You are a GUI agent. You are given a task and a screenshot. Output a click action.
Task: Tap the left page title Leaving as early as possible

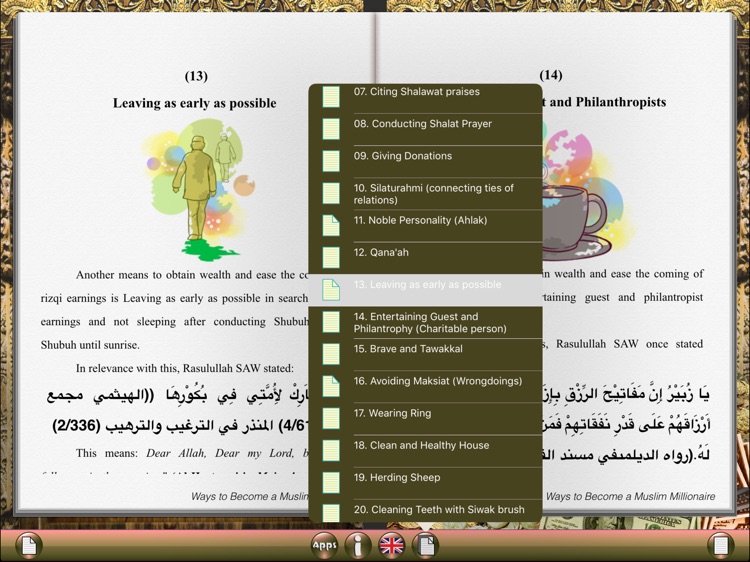(x=195, y=103)
